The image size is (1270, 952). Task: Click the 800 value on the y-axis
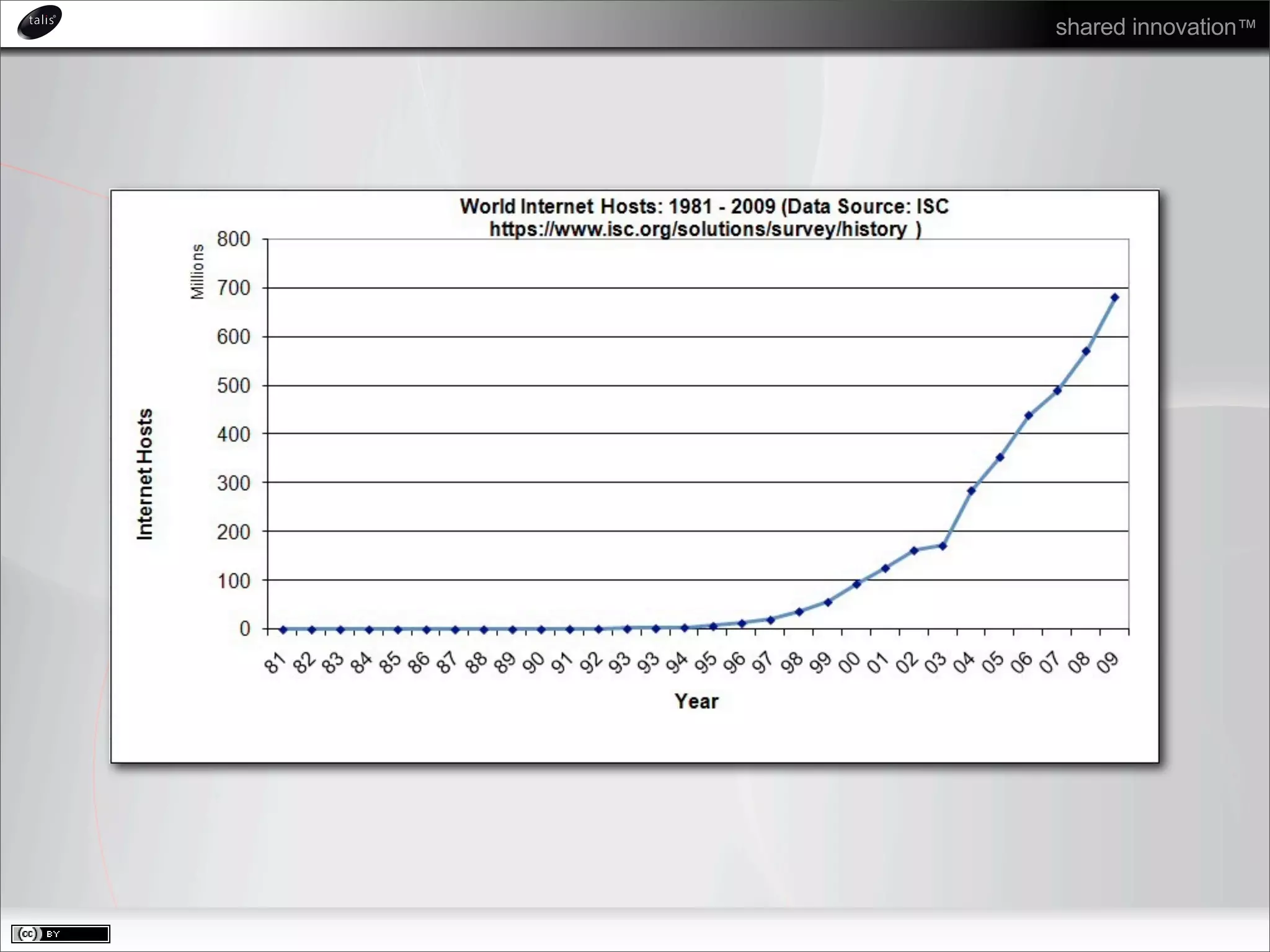point(233,239)
